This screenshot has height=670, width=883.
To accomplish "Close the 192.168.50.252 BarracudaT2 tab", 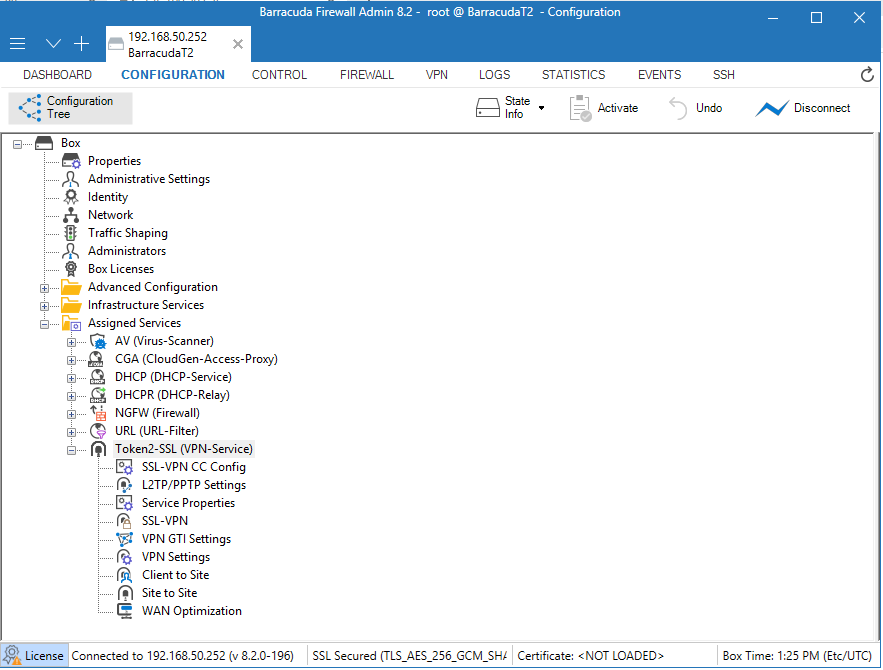I will click(x=238, y=44).
